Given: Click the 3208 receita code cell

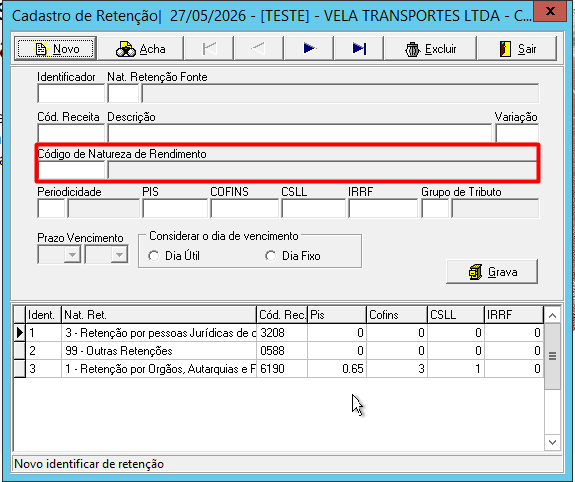Looking at the screenshot, I should [282, 333].
